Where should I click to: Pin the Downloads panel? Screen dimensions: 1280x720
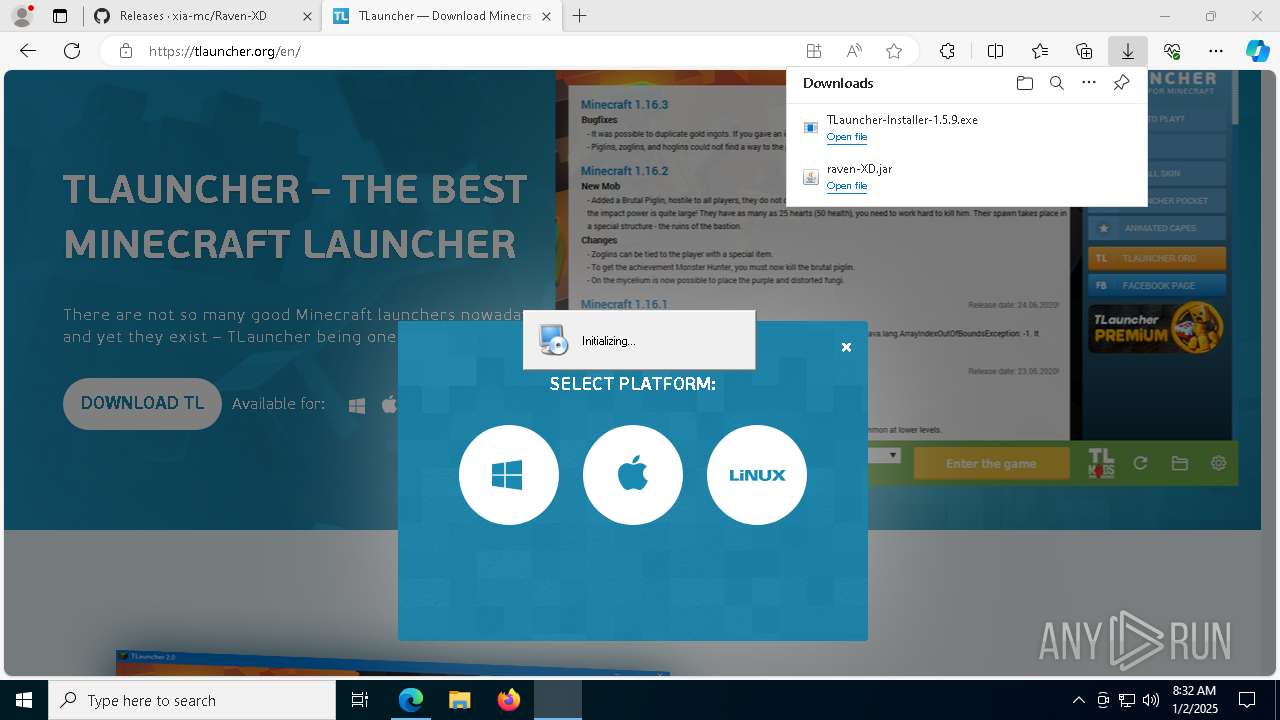1121,83
